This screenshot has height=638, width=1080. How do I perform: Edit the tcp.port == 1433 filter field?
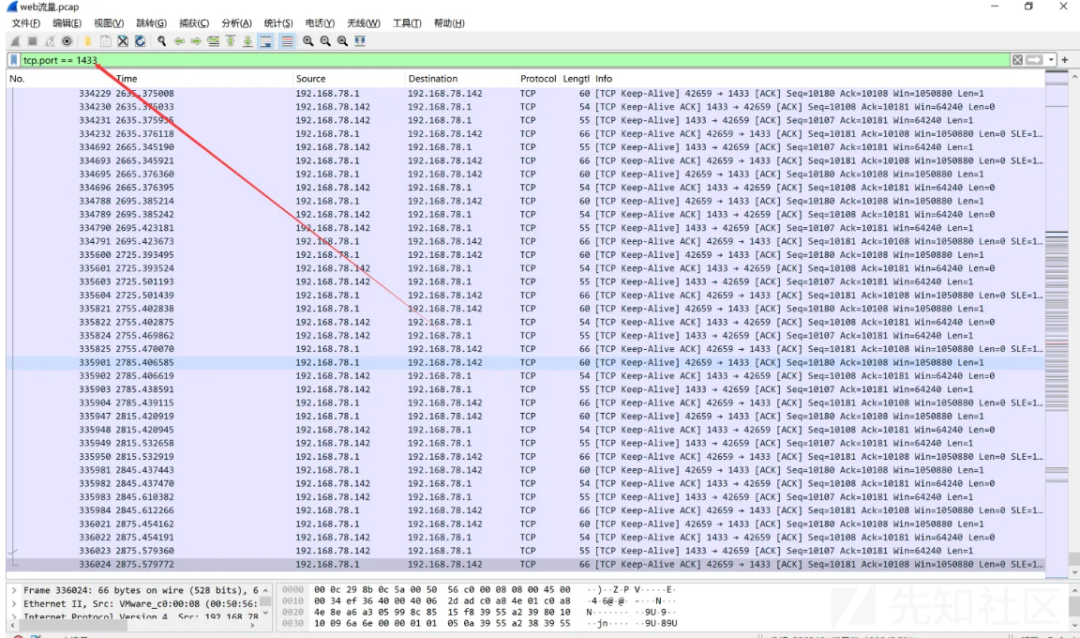515,60
